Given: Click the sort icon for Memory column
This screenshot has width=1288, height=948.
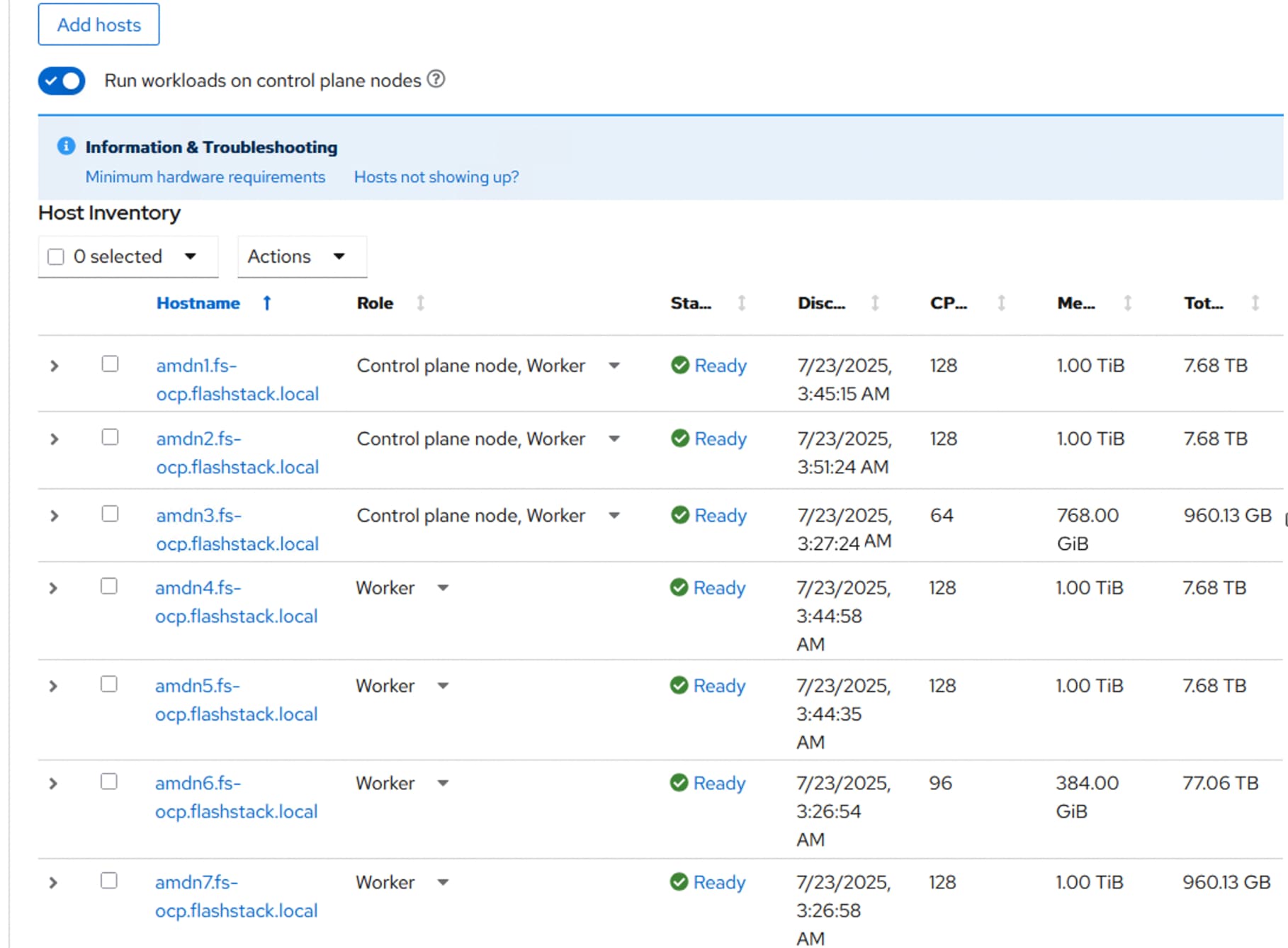Looking at the screenshot, I should 1127,303.
